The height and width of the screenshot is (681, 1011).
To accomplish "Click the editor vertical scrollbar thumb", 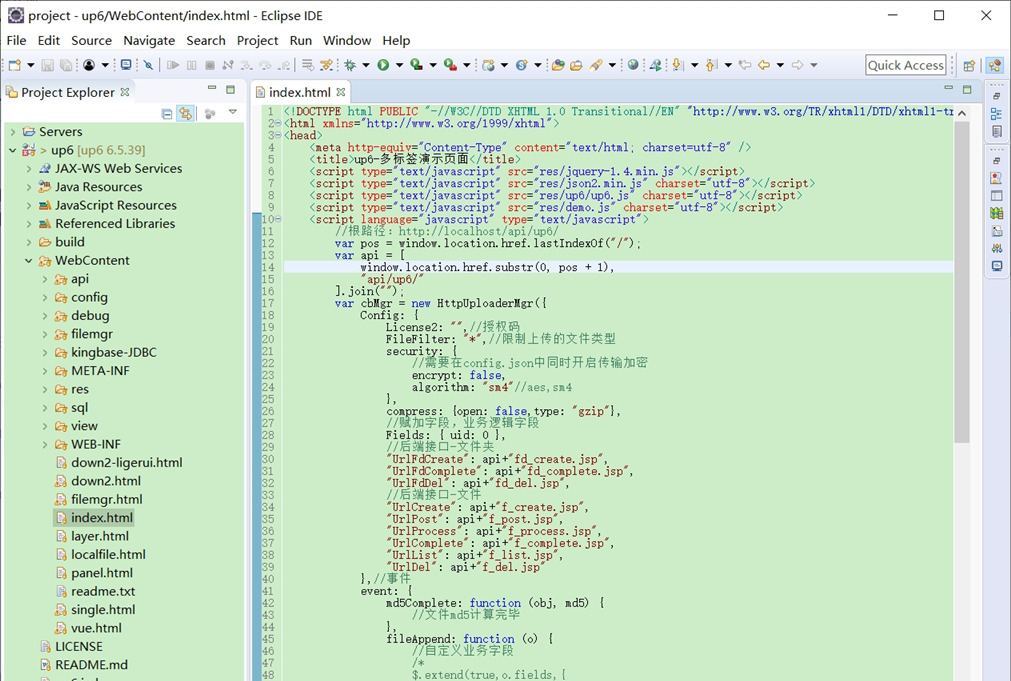I will click(961, 282).
